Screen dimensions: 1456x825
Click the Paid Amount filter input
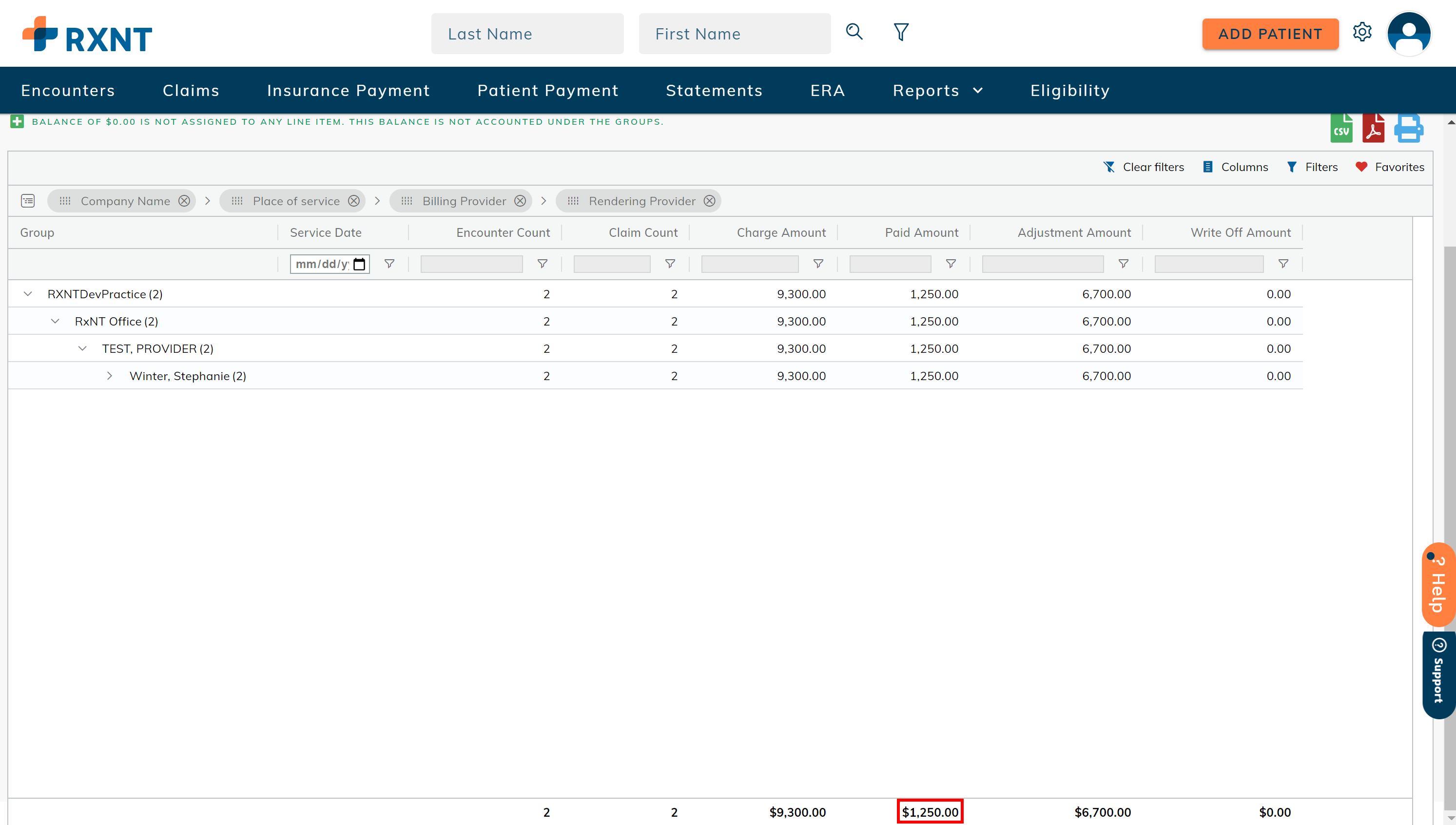[890, 264]
